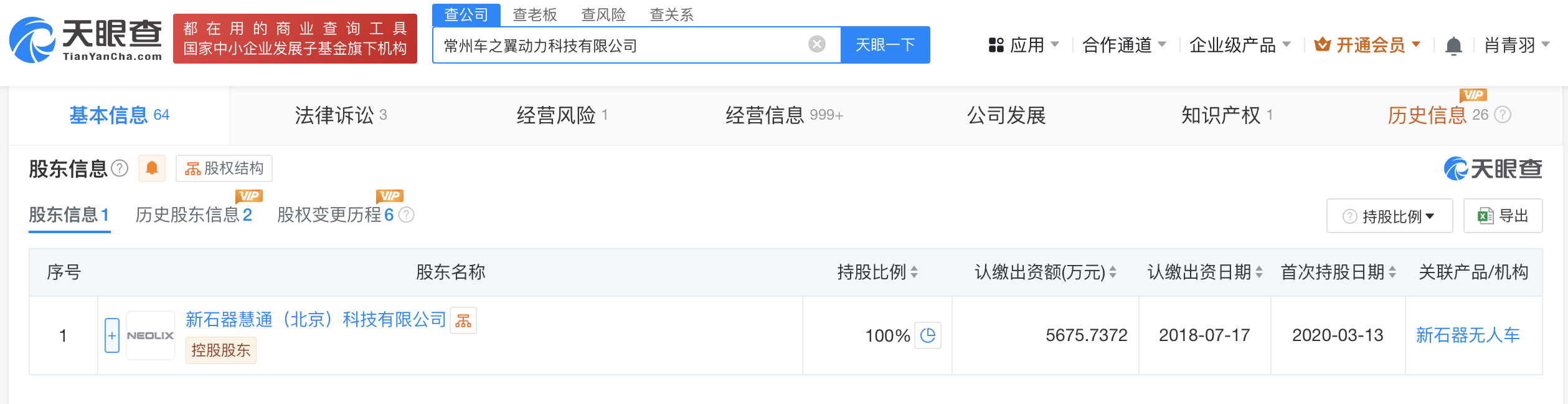Select the 查老板 search tab
This screenshot has width=1568, height=404.
point(534,14)
